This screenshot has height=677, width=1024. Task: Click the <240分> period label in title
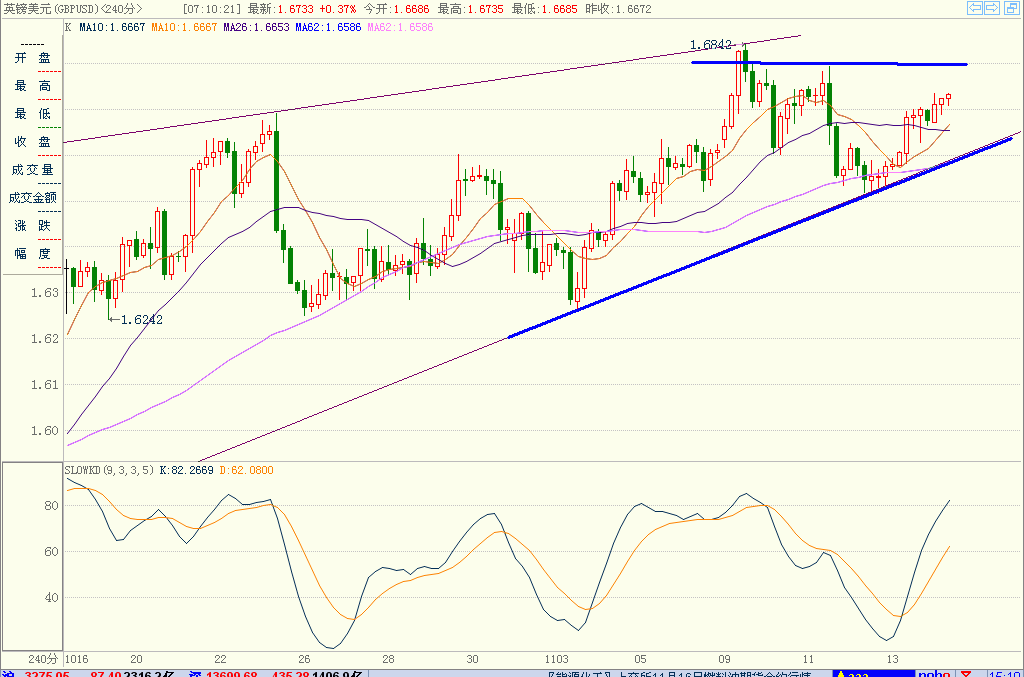(121, 9)
